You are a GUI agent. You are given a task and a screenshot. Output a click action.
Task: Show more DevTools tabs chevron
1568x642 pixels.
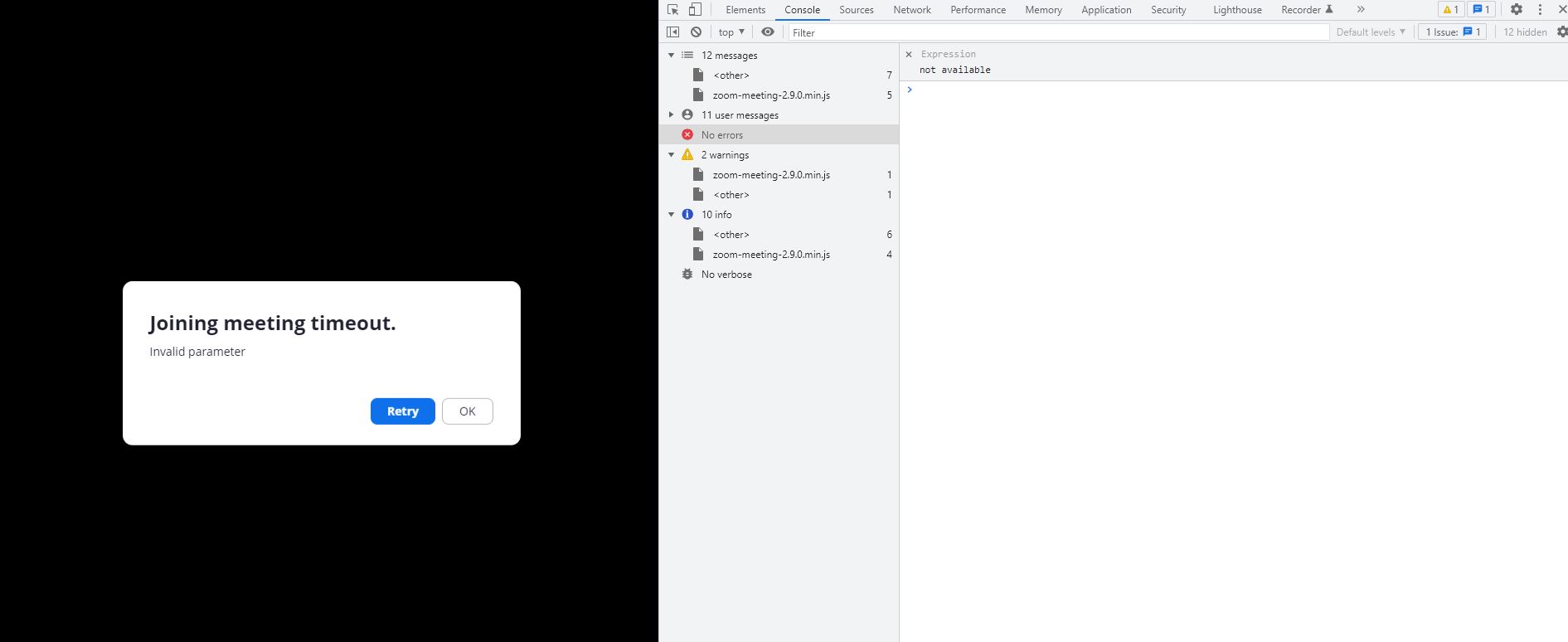pos(1361,10)
